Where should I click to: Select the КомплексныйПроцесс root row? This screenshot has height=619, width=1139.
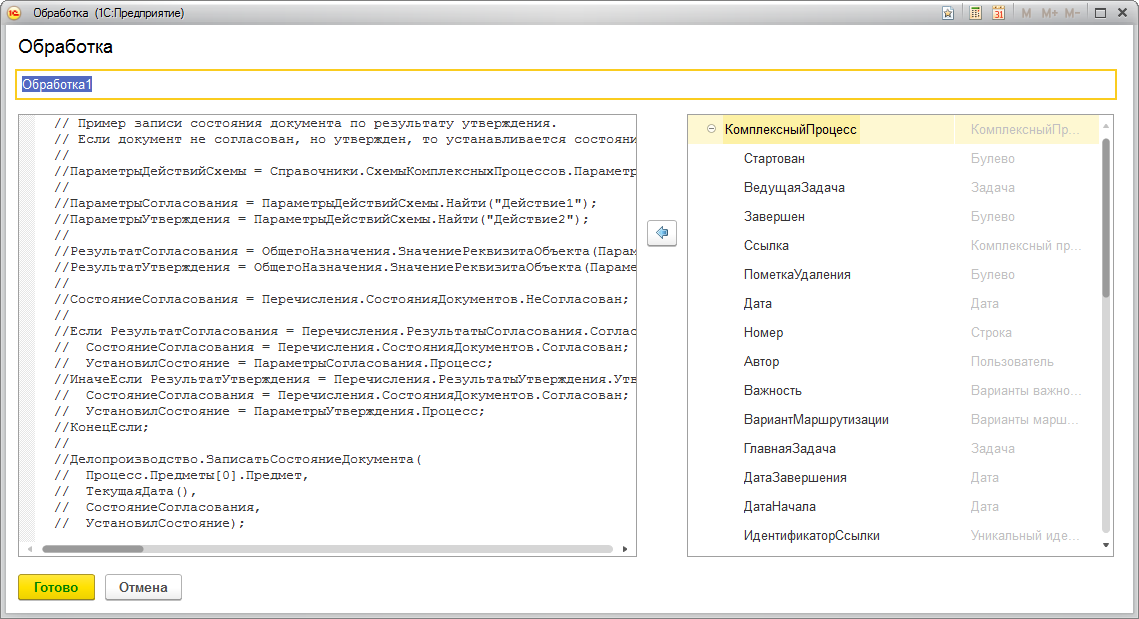(x=893, y=129)
